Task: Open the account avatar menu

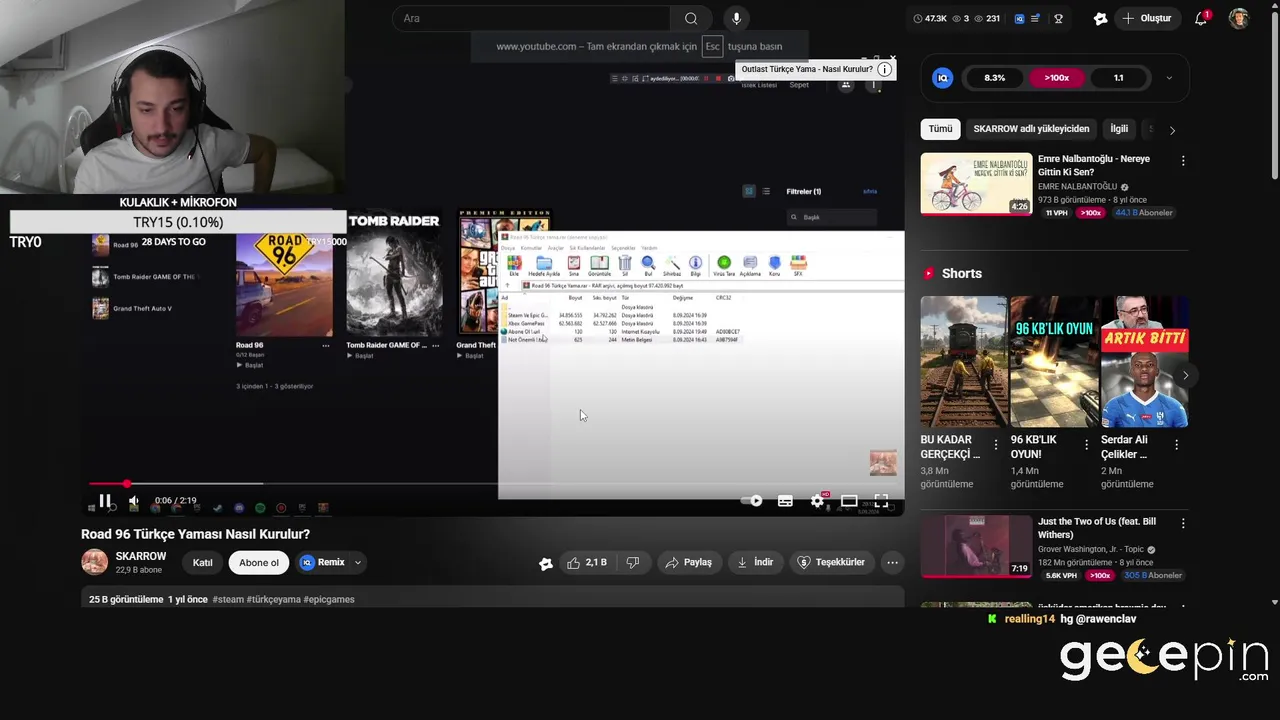Action: point(1239,18)
